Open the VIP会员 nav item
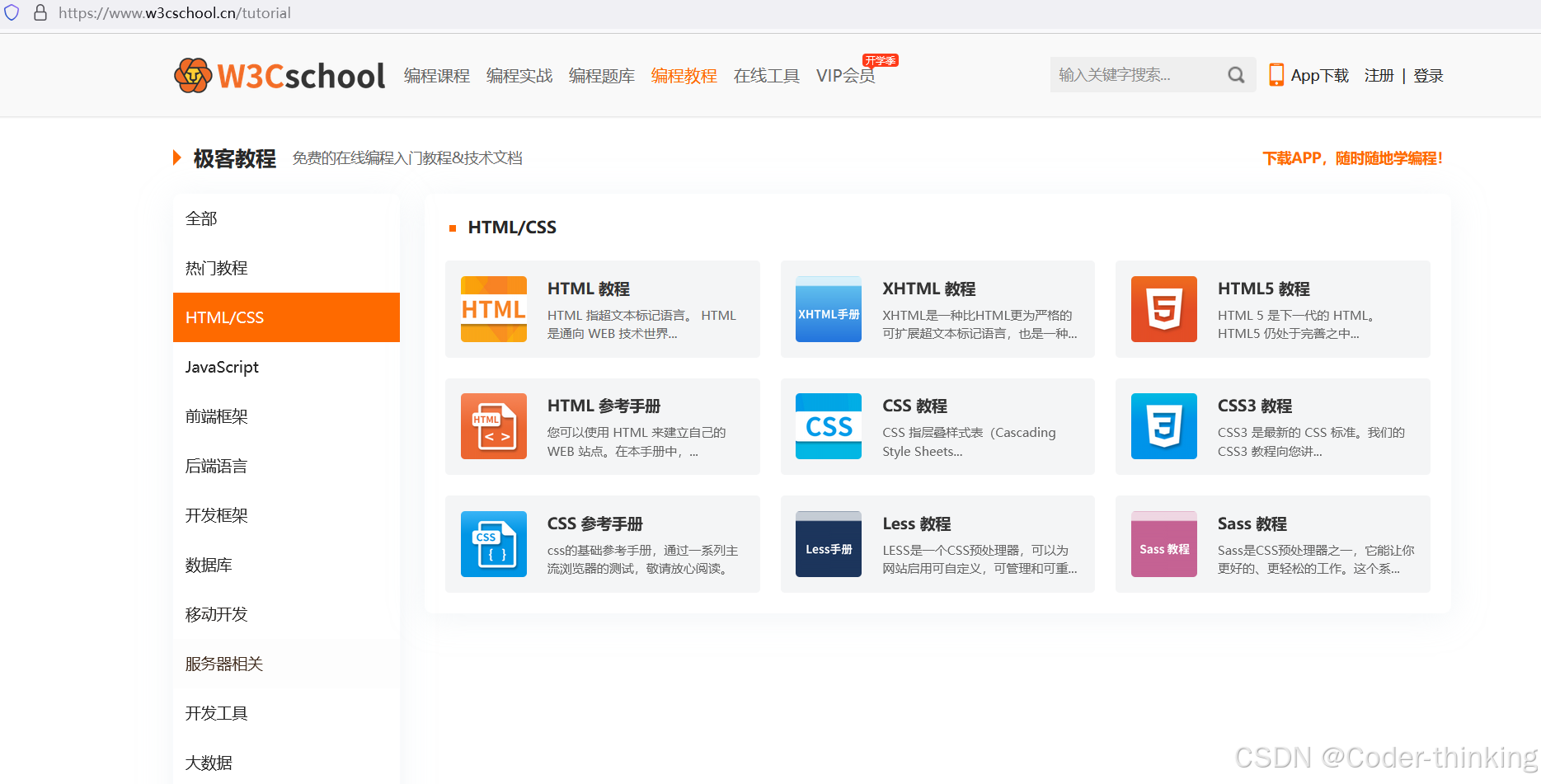This screenshot has height=784, width=1541. click(846, 76)
